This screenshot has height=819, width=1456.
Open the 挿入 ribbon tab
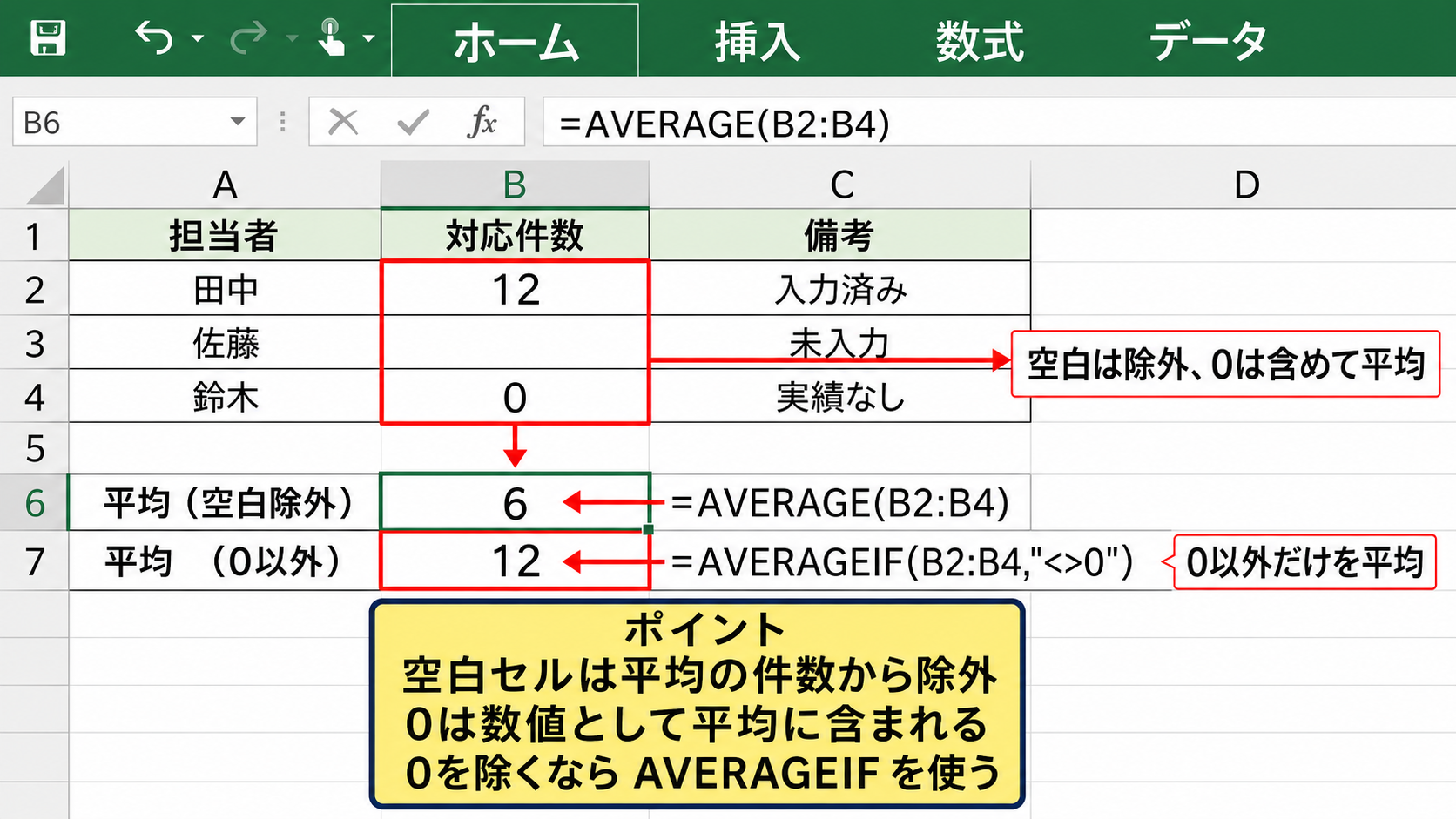(x=757, y=41)
